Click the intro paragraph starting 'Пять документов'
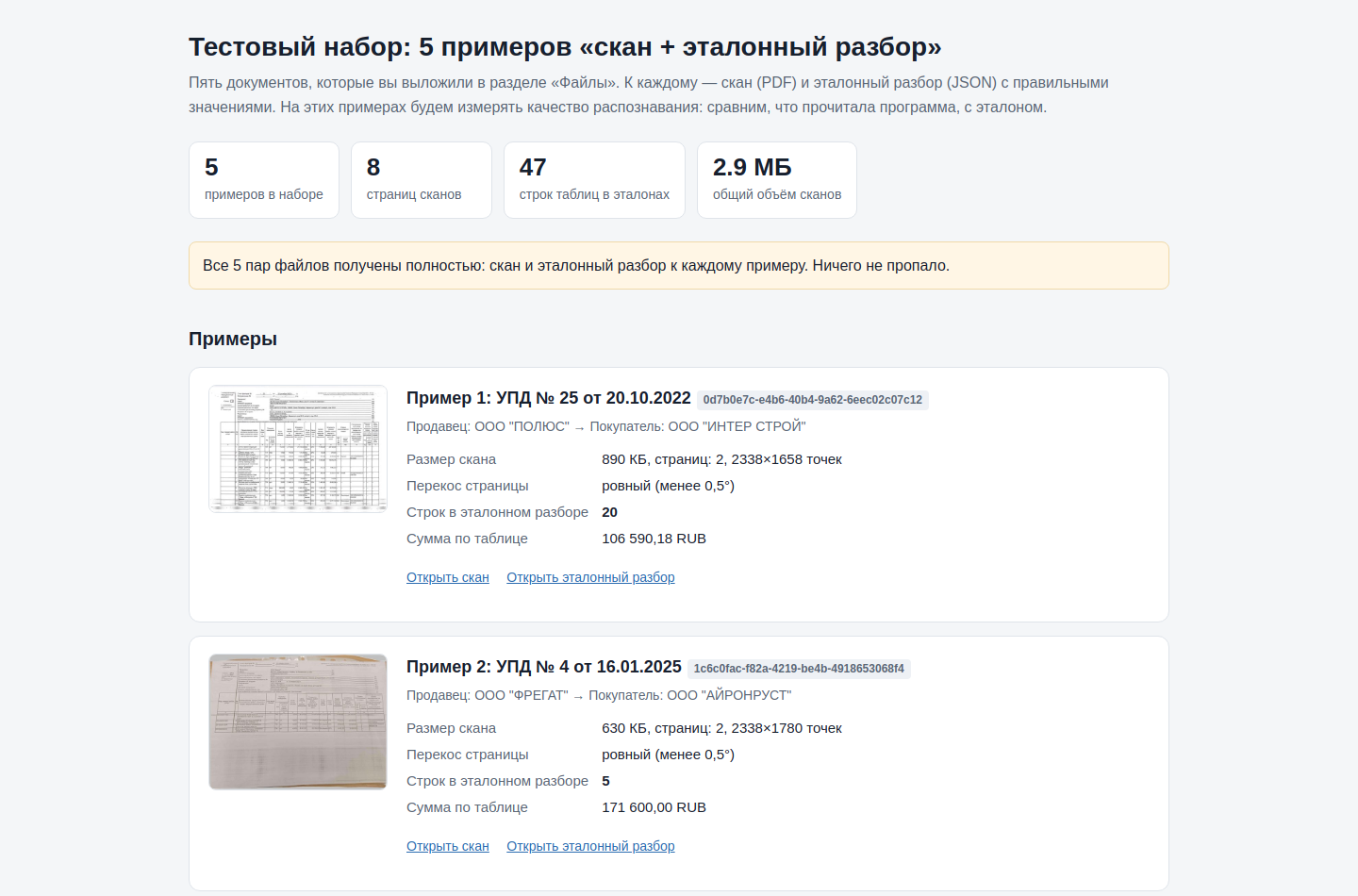 coord(649,95)
